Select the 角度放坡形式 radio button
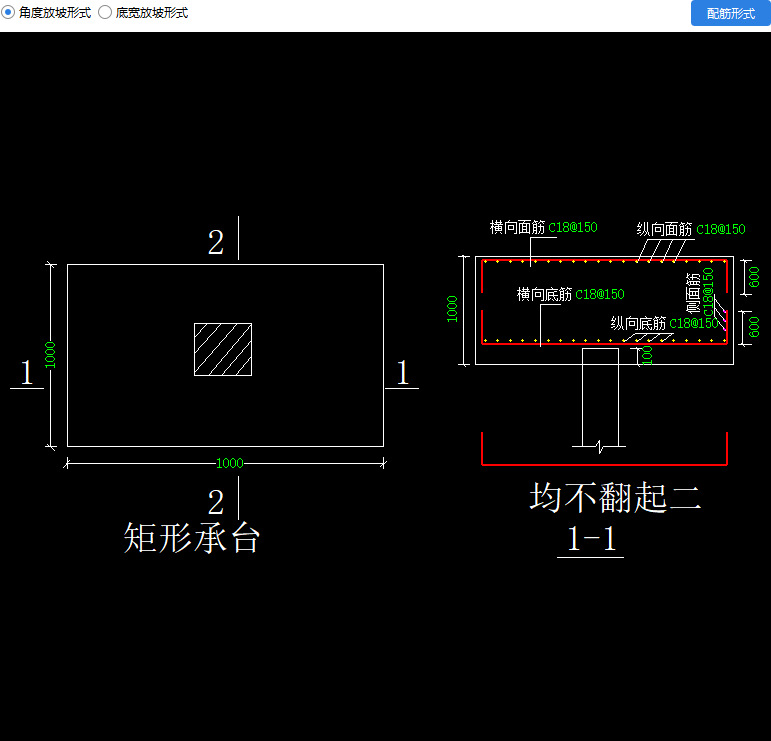The width and height of the screenshot is (771, 741). 8,13
